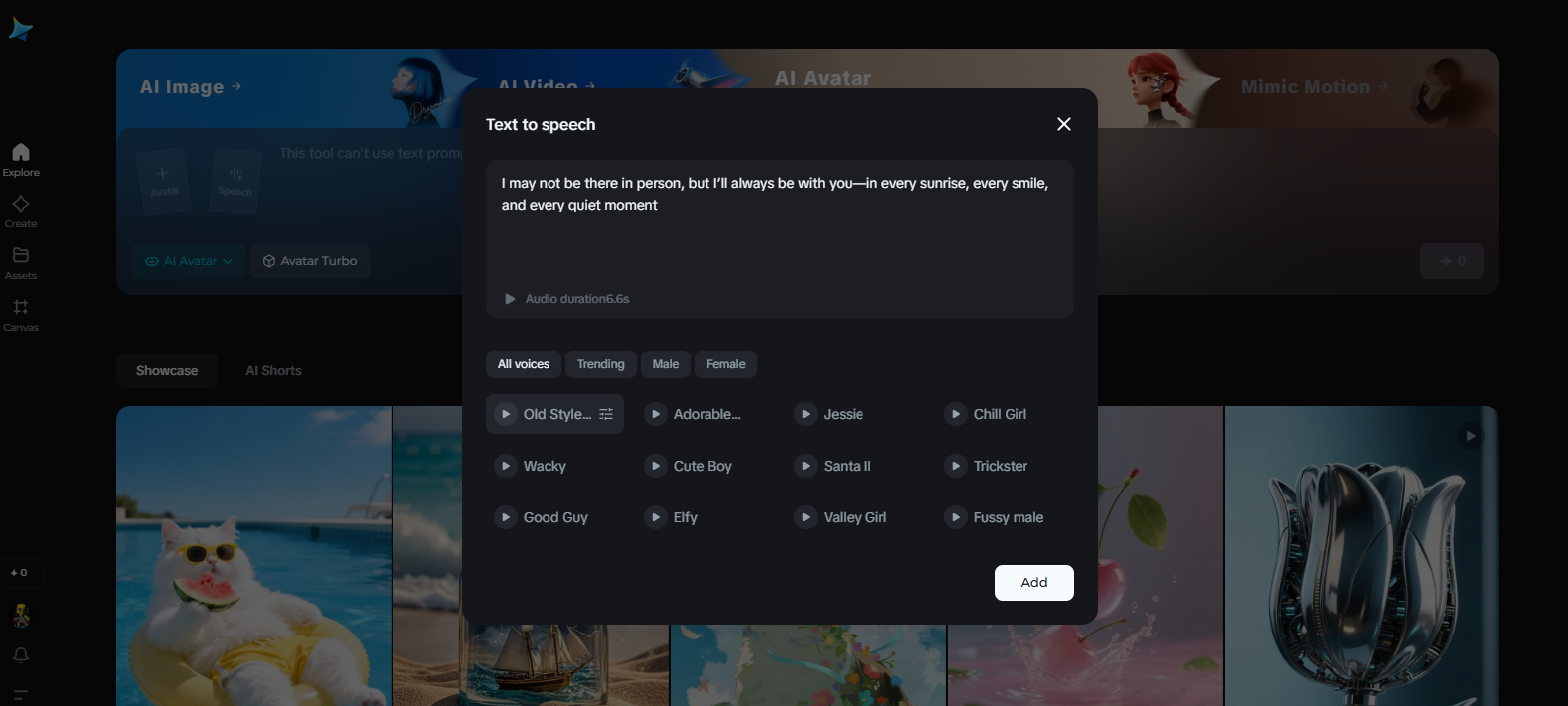Image resolution: width=1568 pixels, height=706 pixels.
Task: Open Canvas in the left sidebar
Action: click(21, 315)
